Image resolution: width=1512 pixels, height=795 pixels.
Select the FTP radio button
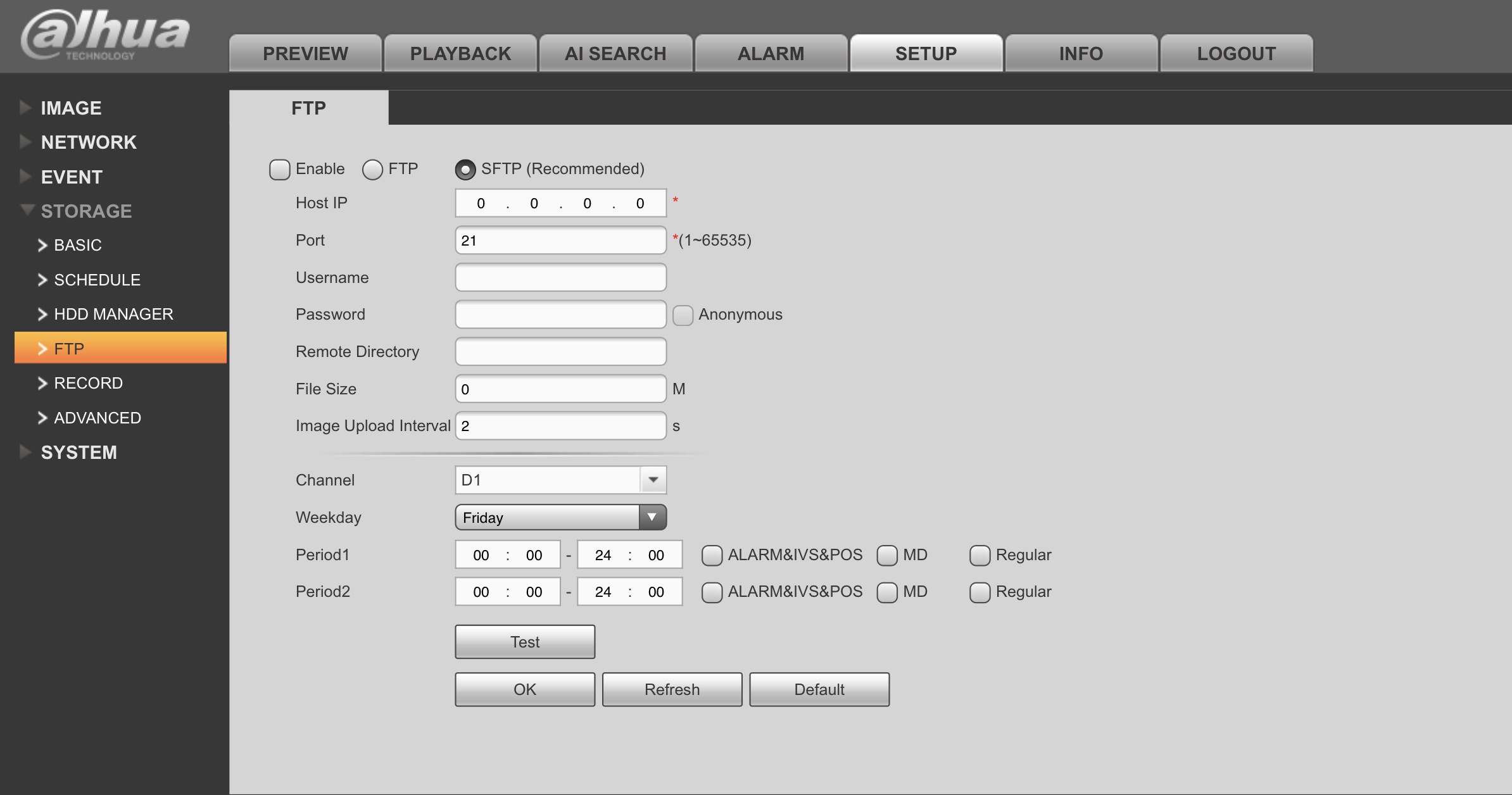pyautogui.click(x=372, y=170)
